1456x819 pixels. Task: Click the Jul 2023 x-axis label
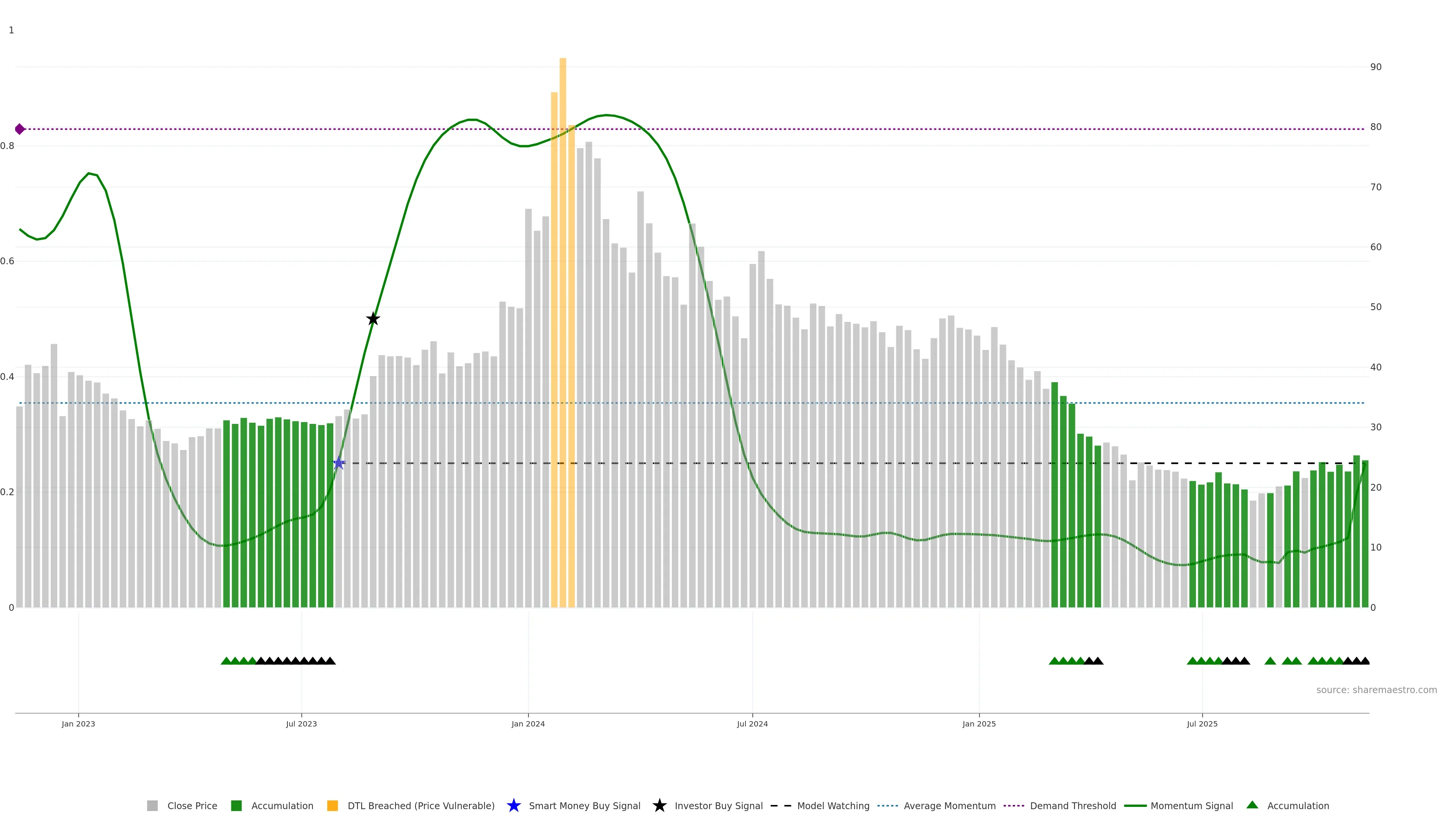click(301, 724)
